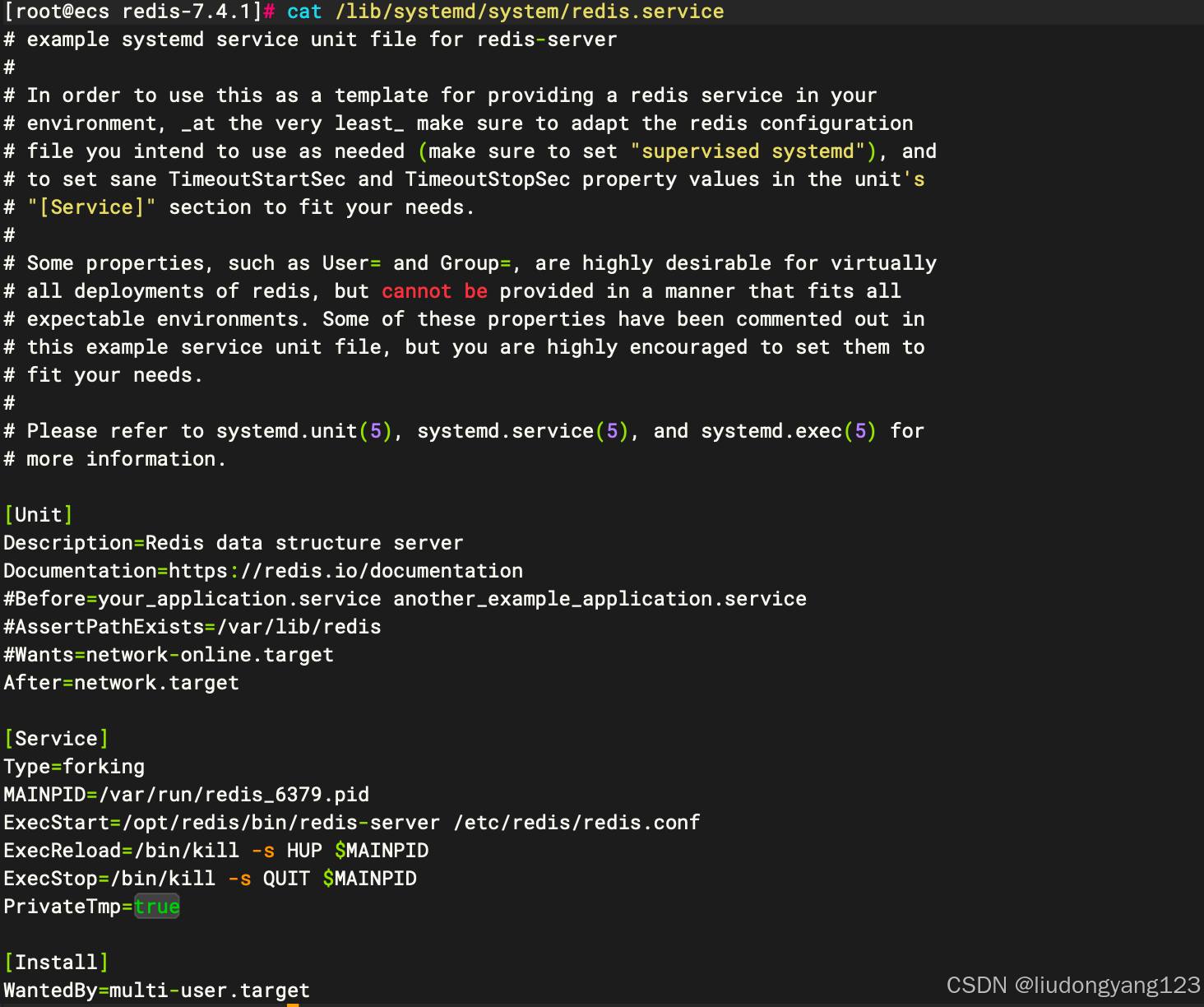Click the 'Documentation=https://redis.io/documentation' line

coord(263,571)
